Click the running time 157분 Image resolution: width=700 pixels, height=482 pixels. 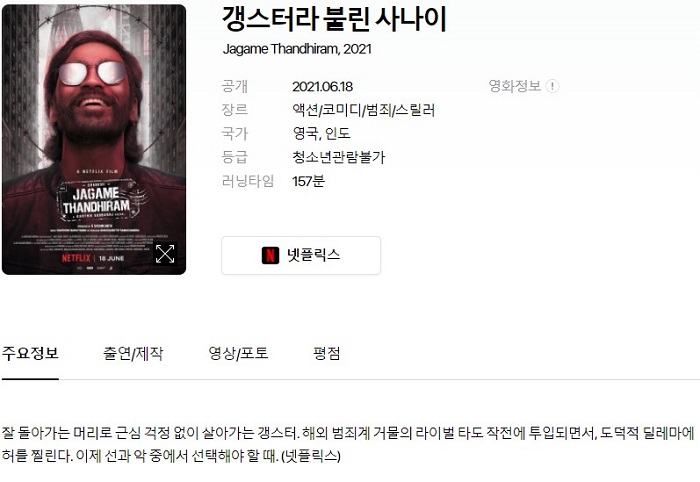pyautogui.click(x=308, y=181)
